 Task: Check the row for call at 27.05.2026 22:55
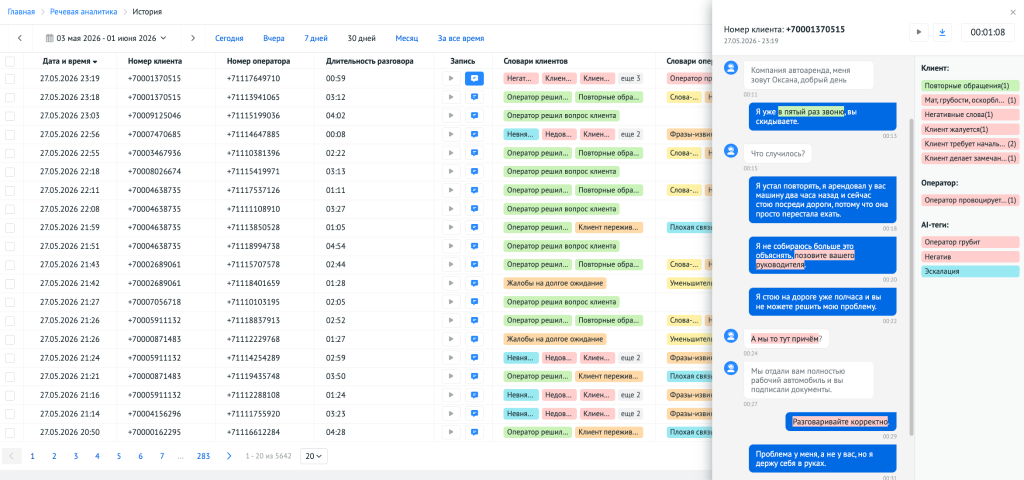pyautogui.click(x=10, y=153)
